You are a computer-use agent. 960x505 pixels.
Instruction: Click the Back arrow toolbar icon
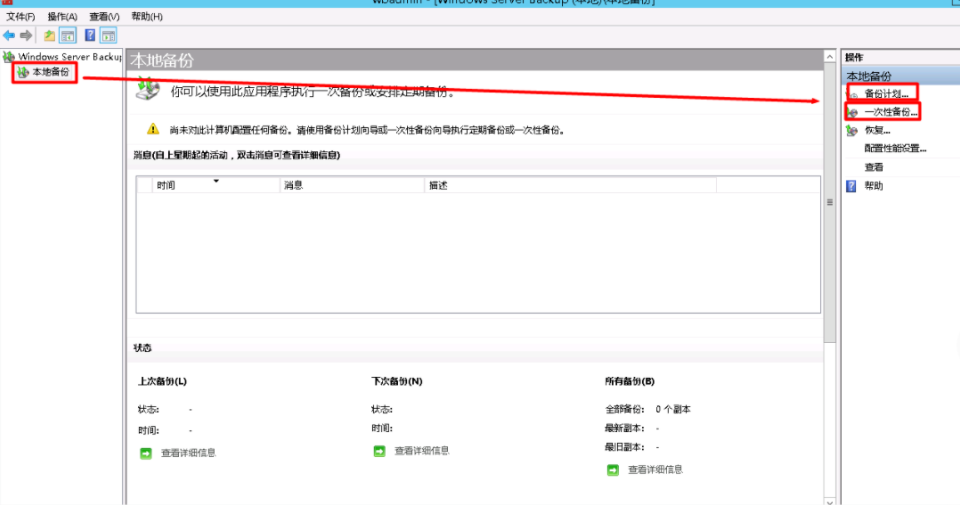[10, 36]
